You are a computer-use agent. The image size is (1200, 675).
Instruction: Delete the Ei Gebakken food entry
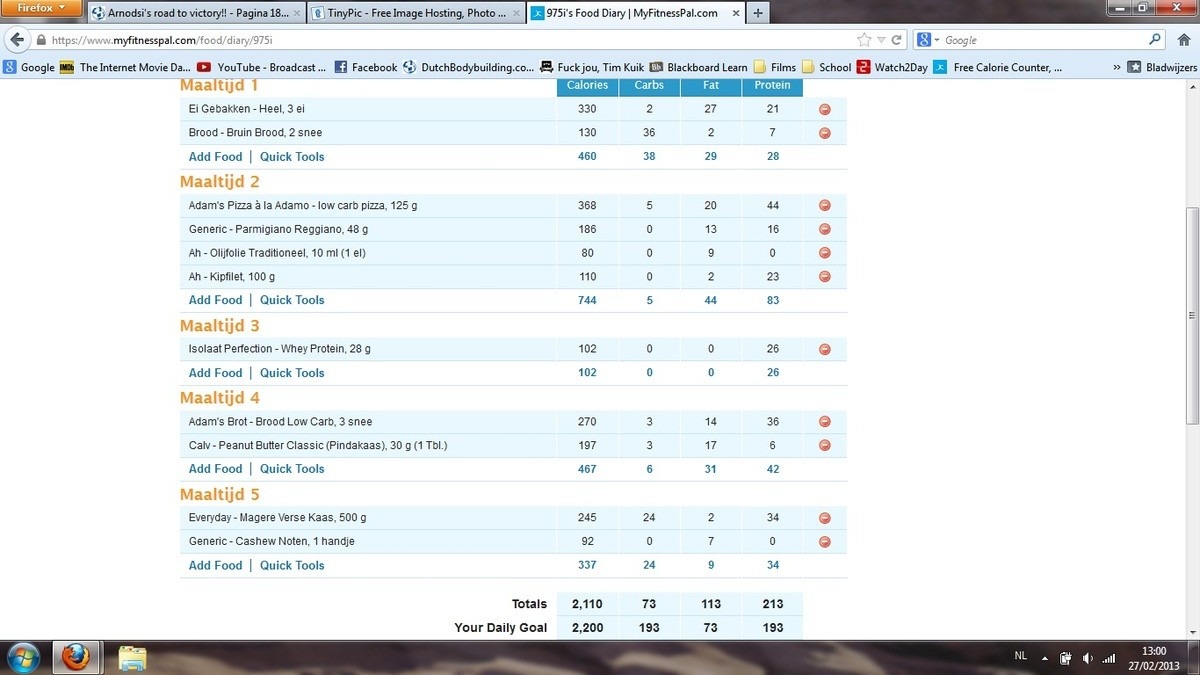[x=825, y=109]
